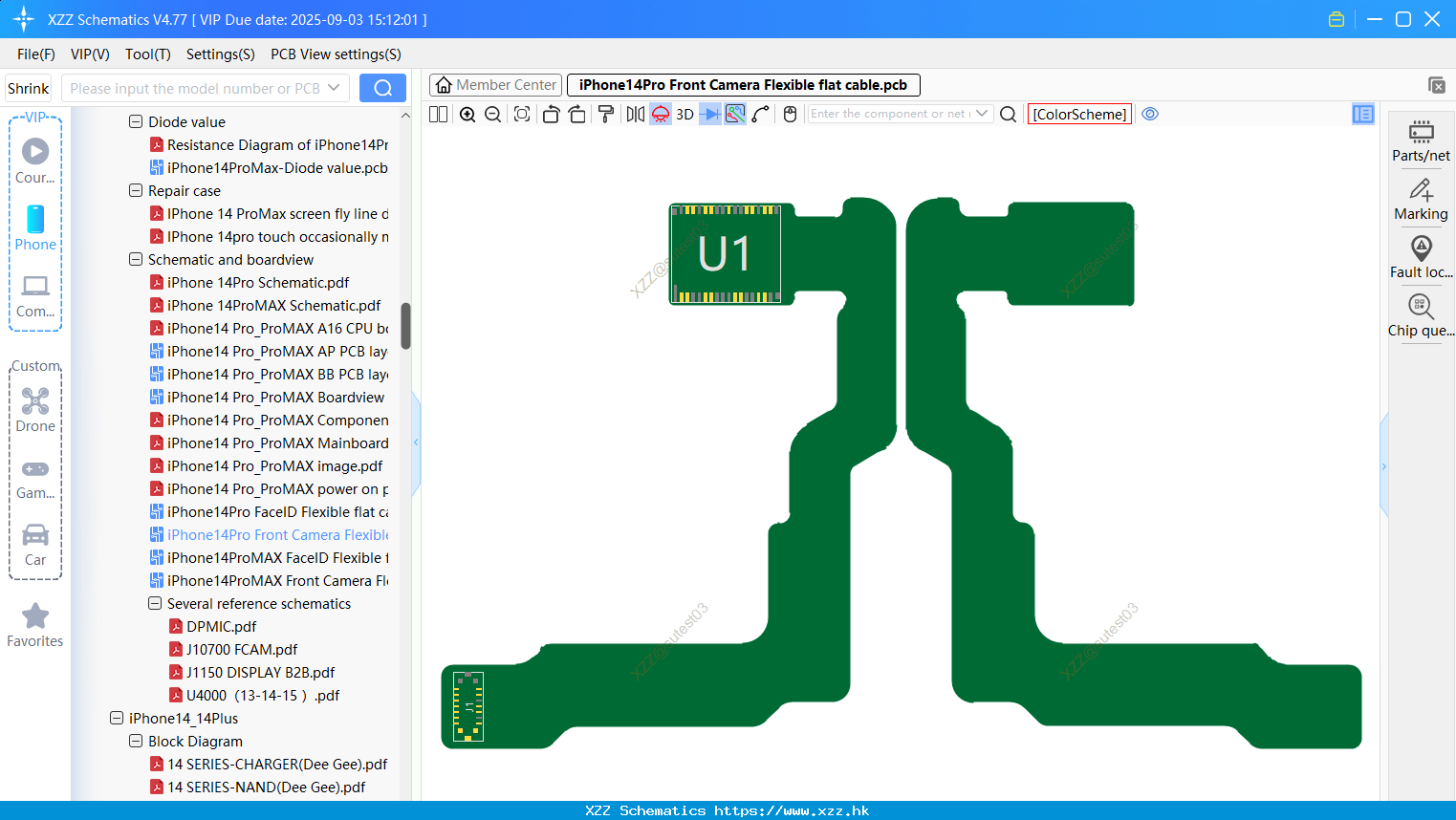Viewport: 1456px width, 820px height.
Task: Select the Car category
Action: click(x=35, y=545)
